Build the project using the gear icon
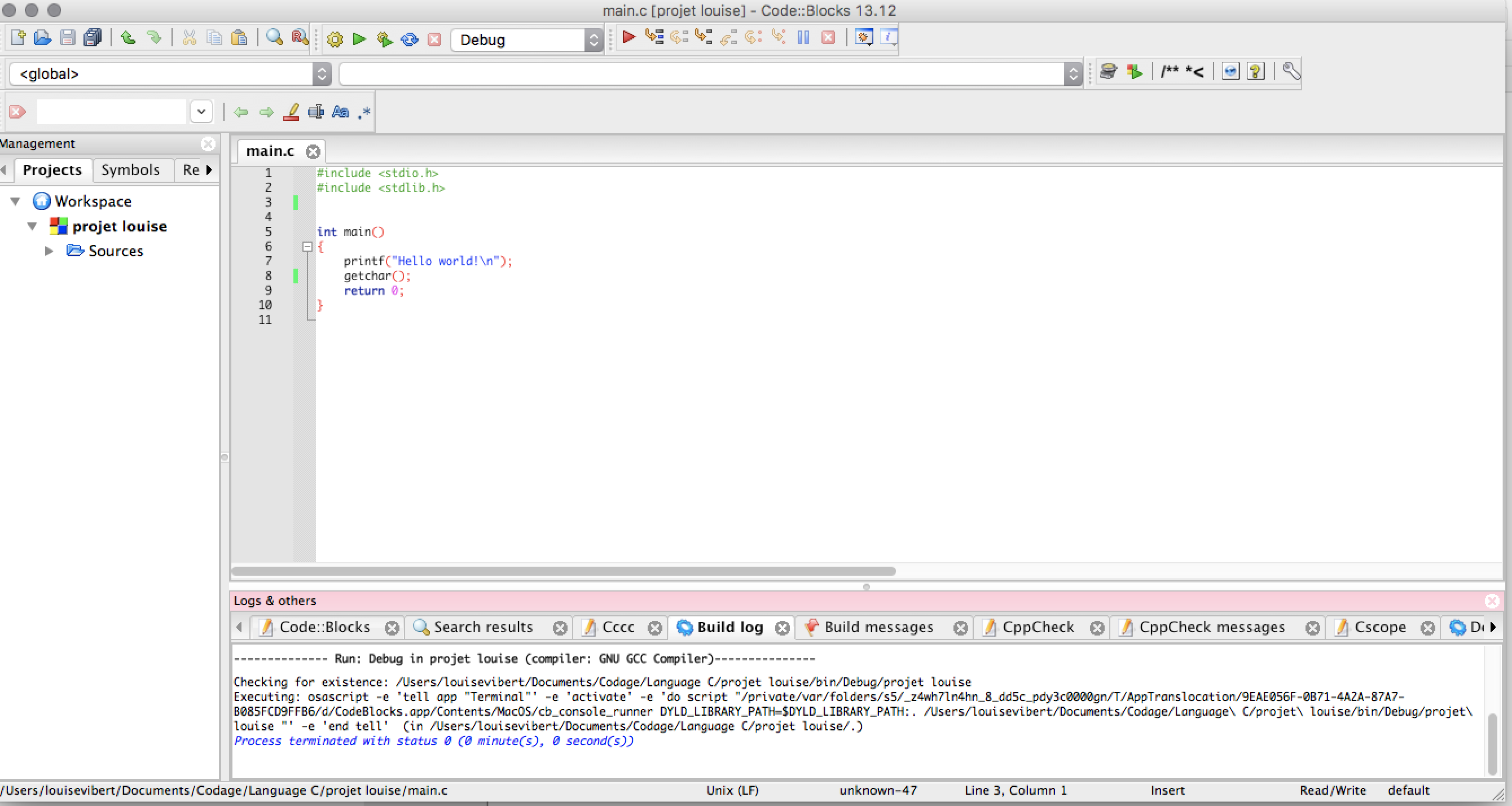1512x806 pixels. [x=334, y=39]
